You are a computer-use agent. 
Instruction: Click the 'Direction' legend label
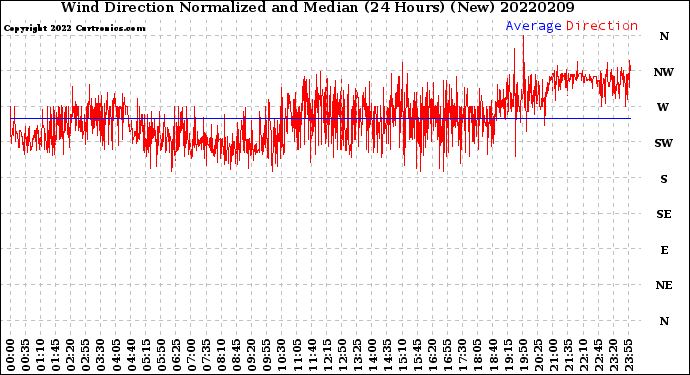tap(602, 26)
